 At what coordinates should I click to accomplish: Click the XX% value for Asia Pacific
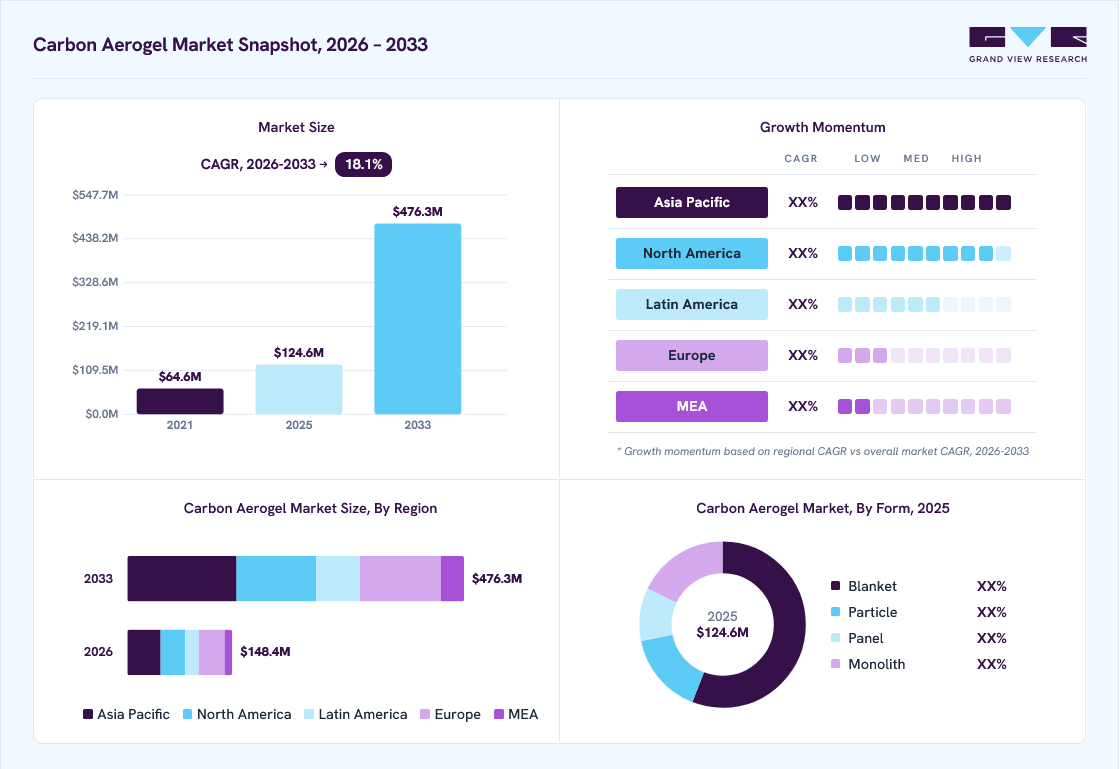click(803, 203)
